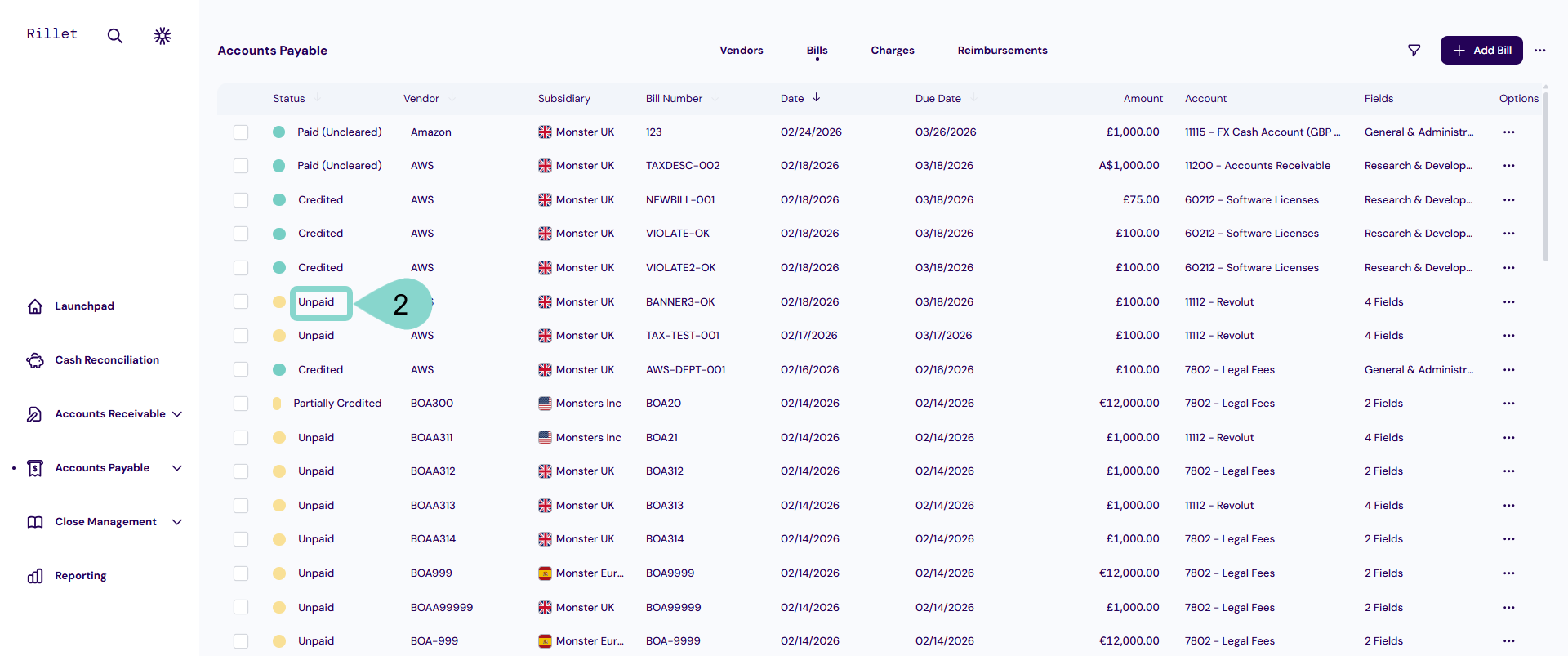Viewport: 1568px width, 656px height.
Task: Collapse the Accounts Payable chevron
Action: (177, 468)
